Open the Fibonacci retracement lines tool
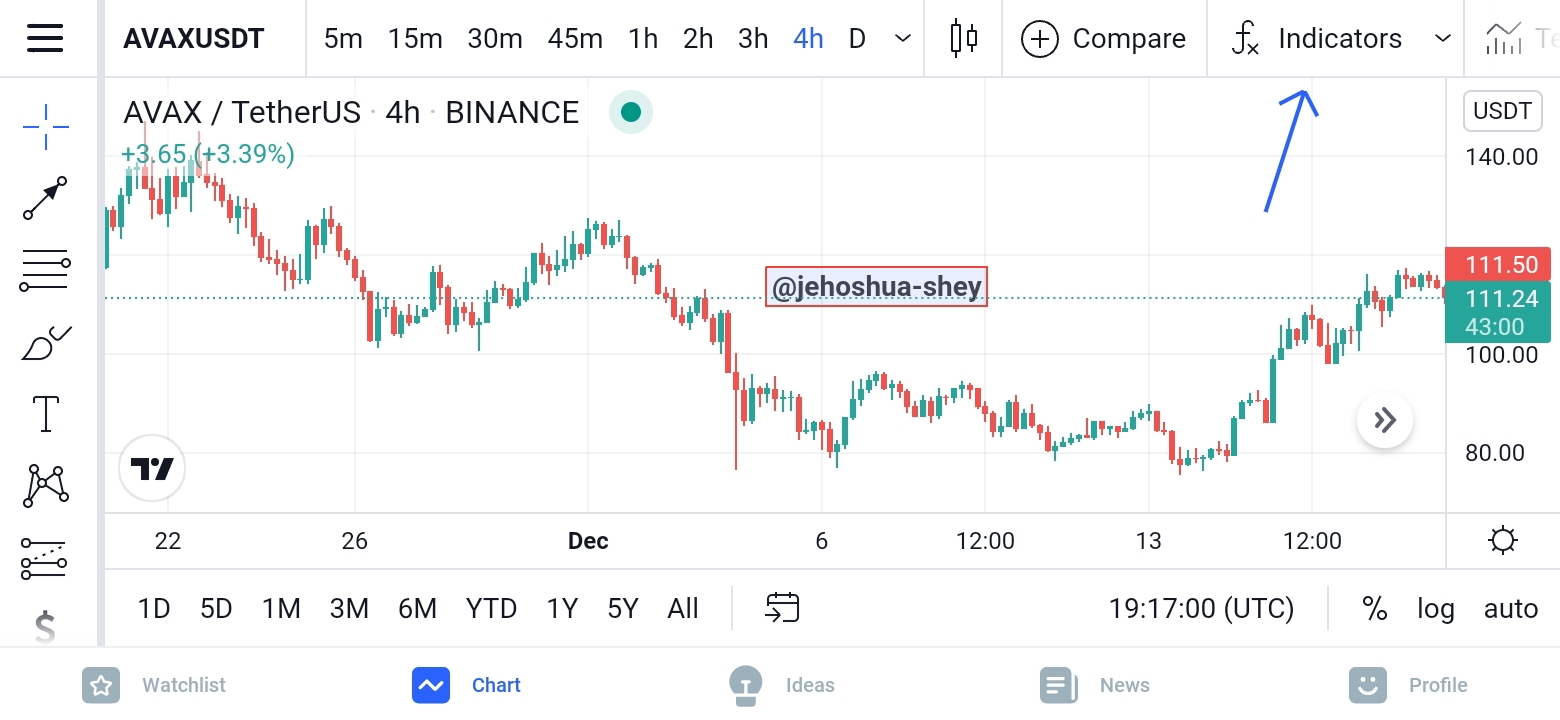The image size is (1560, 720). click(x=46, y=270)
